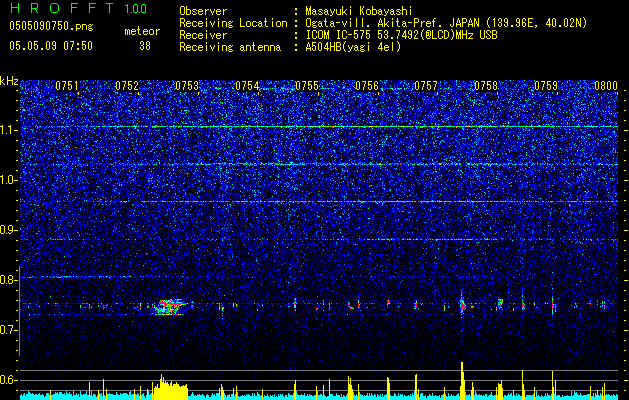Click the 0759 time marker
The height and width of the screenshot is (400, 629).
546,86
